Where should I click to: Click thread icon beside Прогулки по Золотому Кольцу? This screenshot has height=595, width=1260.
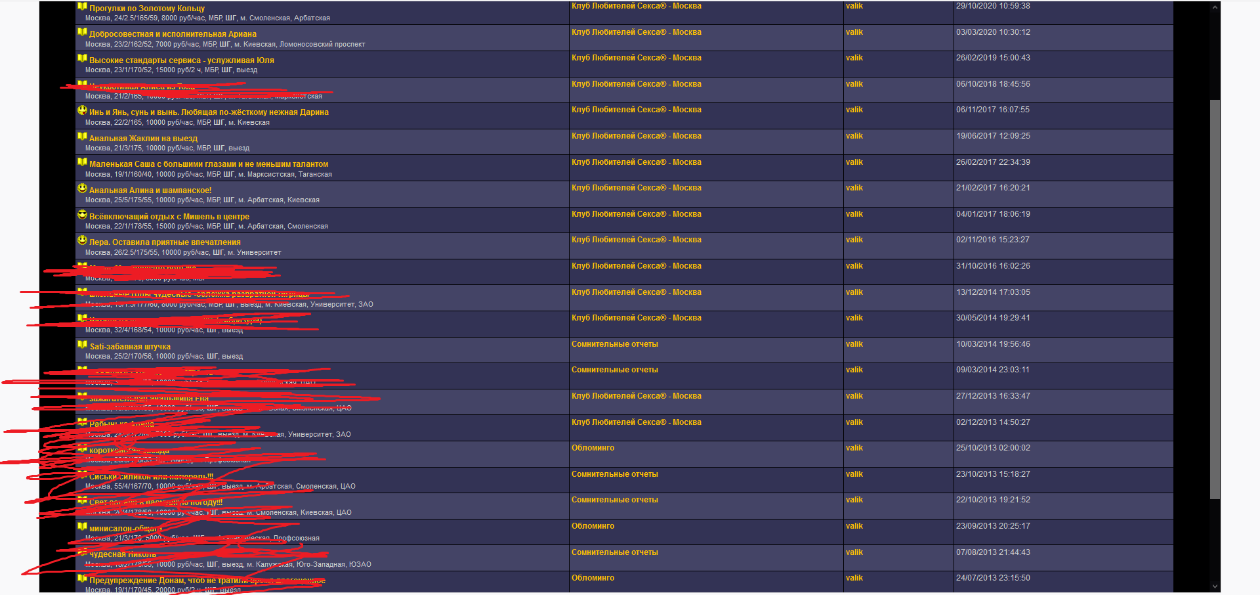point(82,8)
